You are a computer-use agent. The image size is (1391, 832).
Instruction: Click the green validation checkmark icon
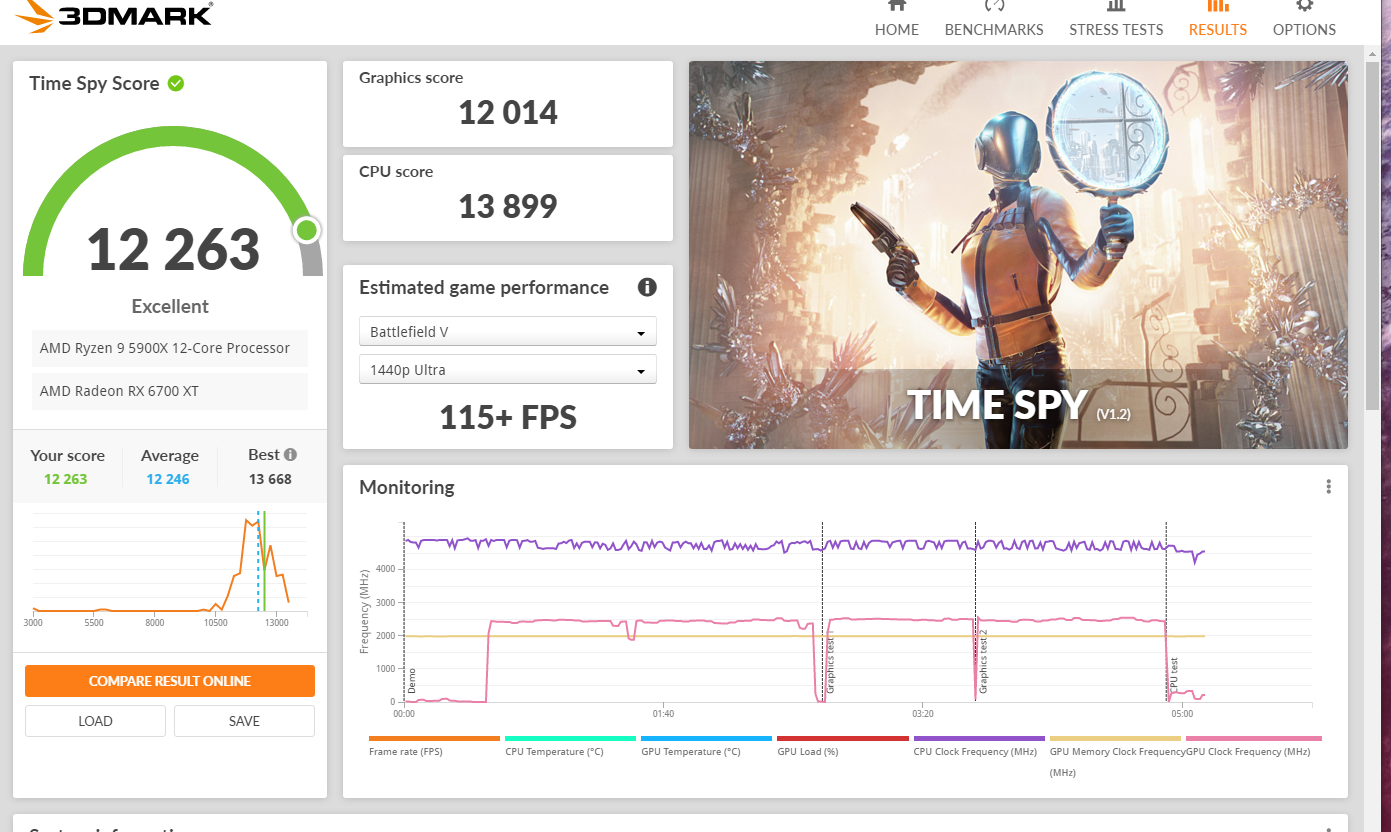176,83
